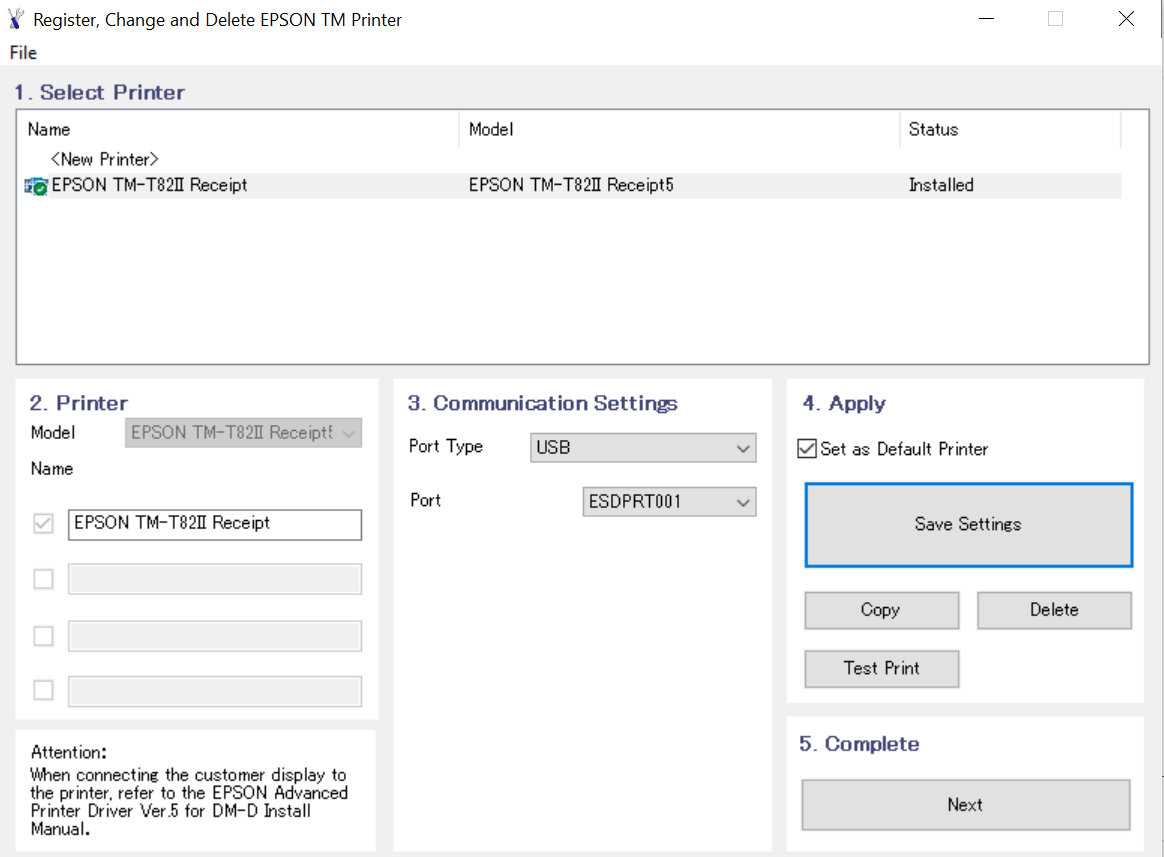
Task: Click the EPSON TM-T82II Receipt5 model cell
Action: 571,185
